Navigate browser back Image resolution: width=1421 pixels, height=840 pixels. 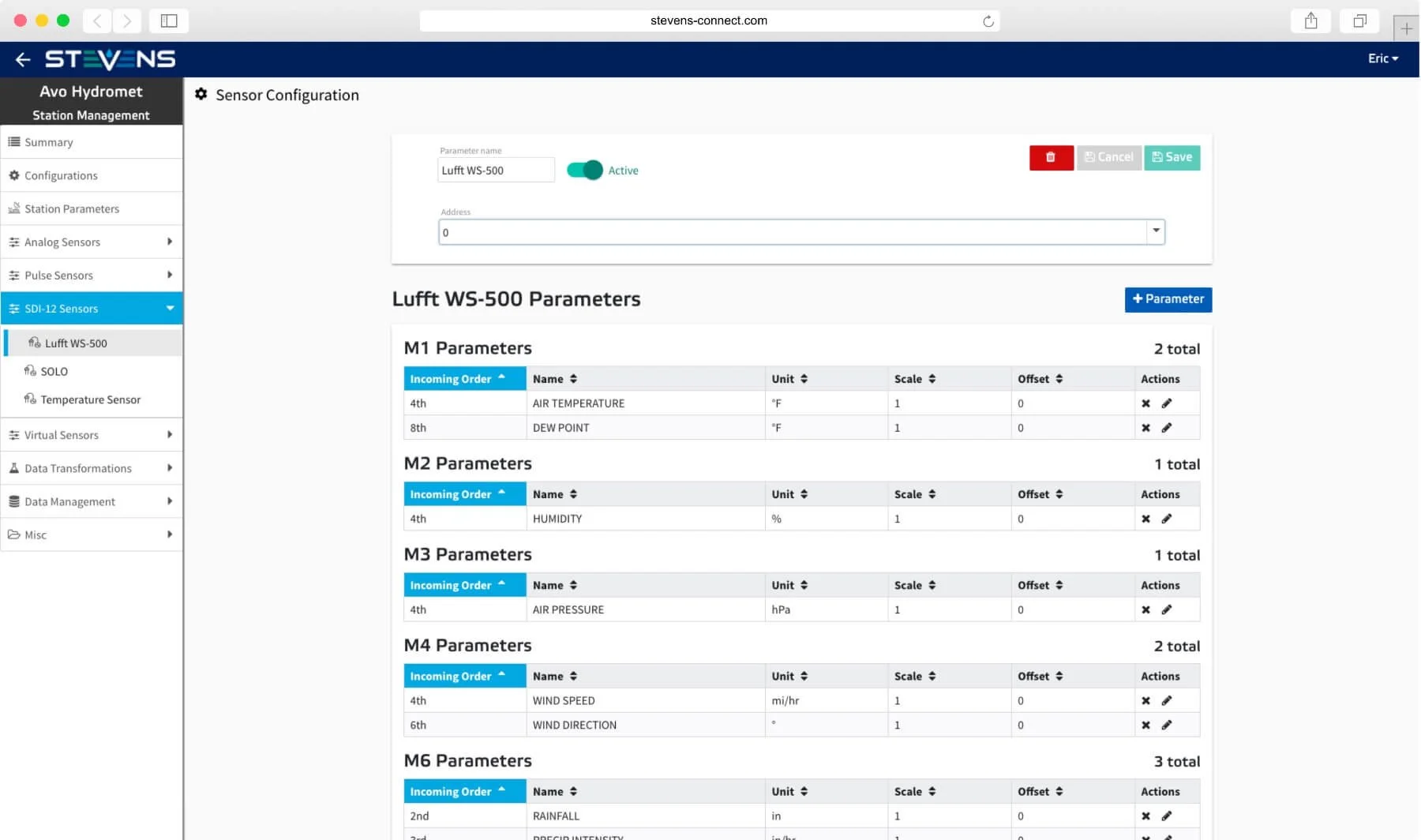click(97, 21)
